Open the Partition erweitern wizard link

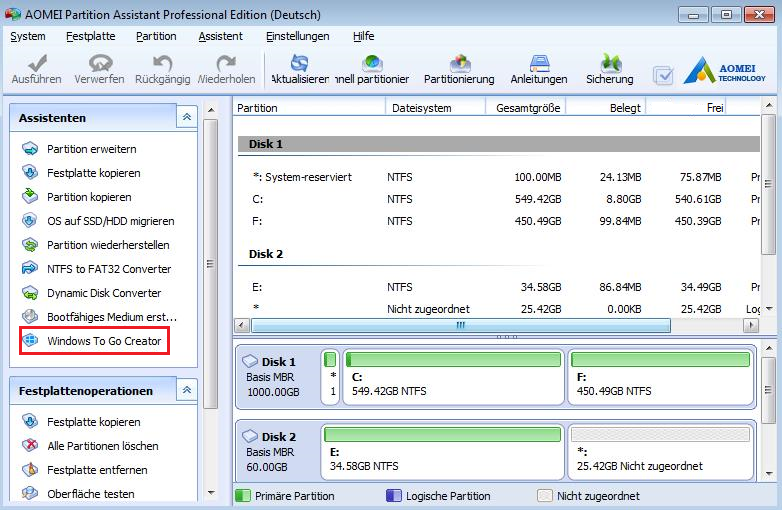pyautogui.click(x=92, y=149)
